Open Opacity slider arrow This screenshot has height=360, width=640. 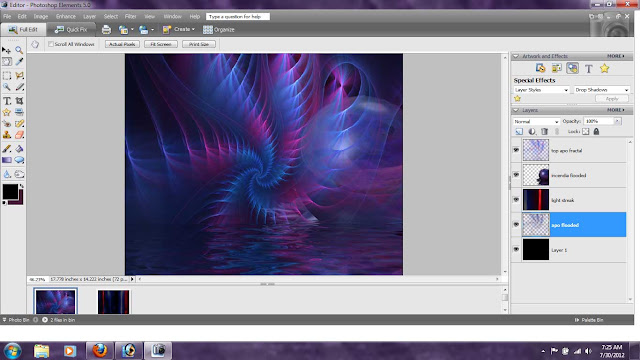pyautogui.click(x=618, y=121)
